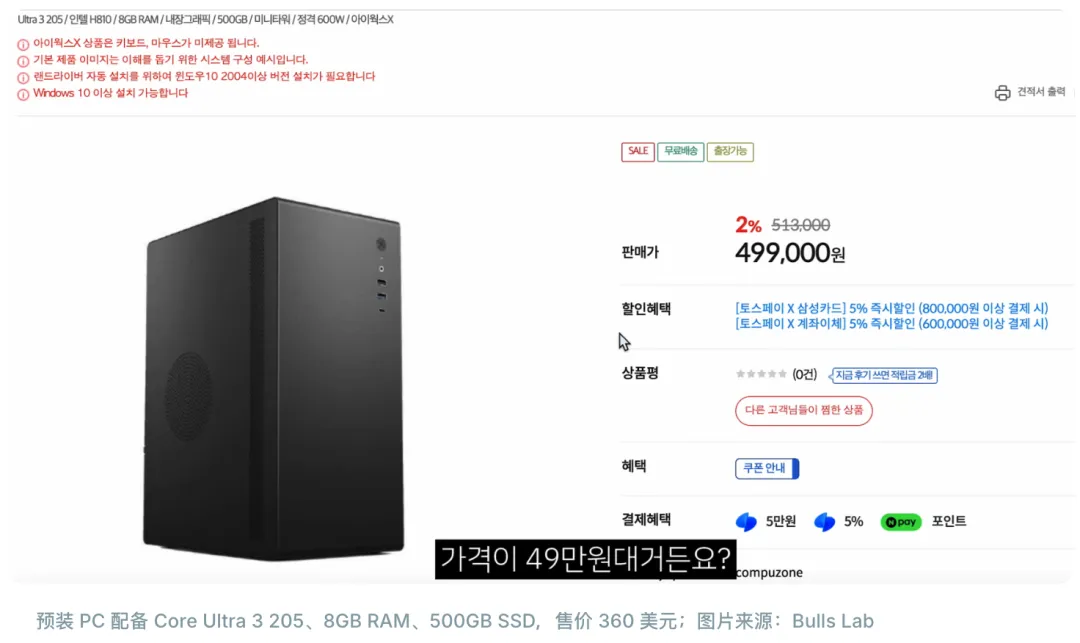
Task: Click the red SALE badge
Action: [x=637, y=152]
